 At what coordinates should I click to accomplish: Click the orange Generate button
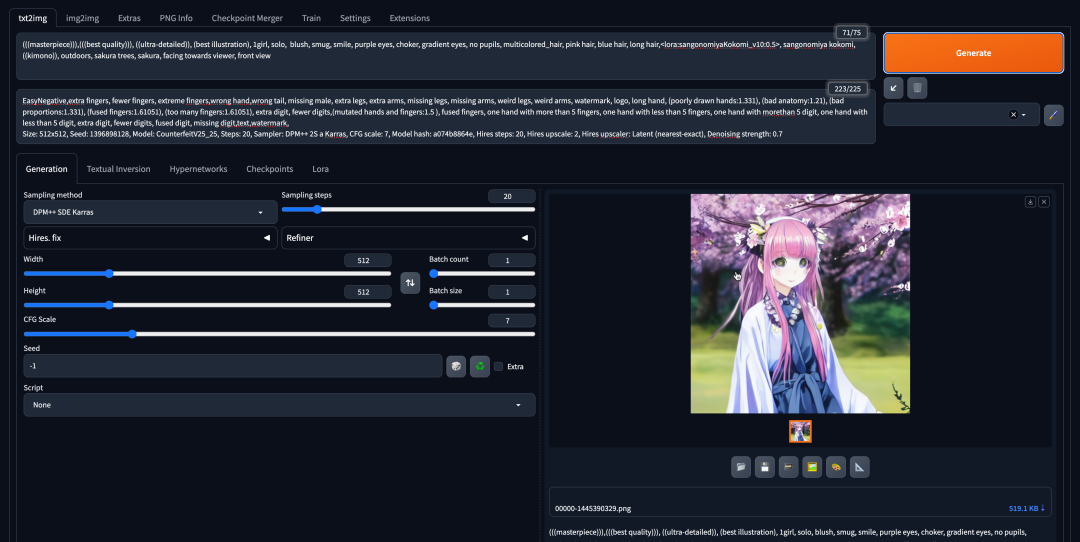tap(973, 53)
